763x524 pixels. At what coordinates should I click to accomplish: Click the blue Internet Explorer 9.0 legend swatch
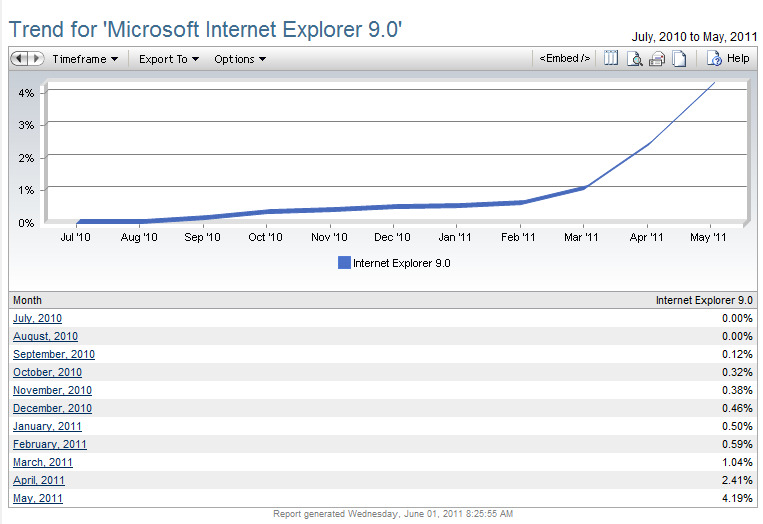[x=344, y=263]
